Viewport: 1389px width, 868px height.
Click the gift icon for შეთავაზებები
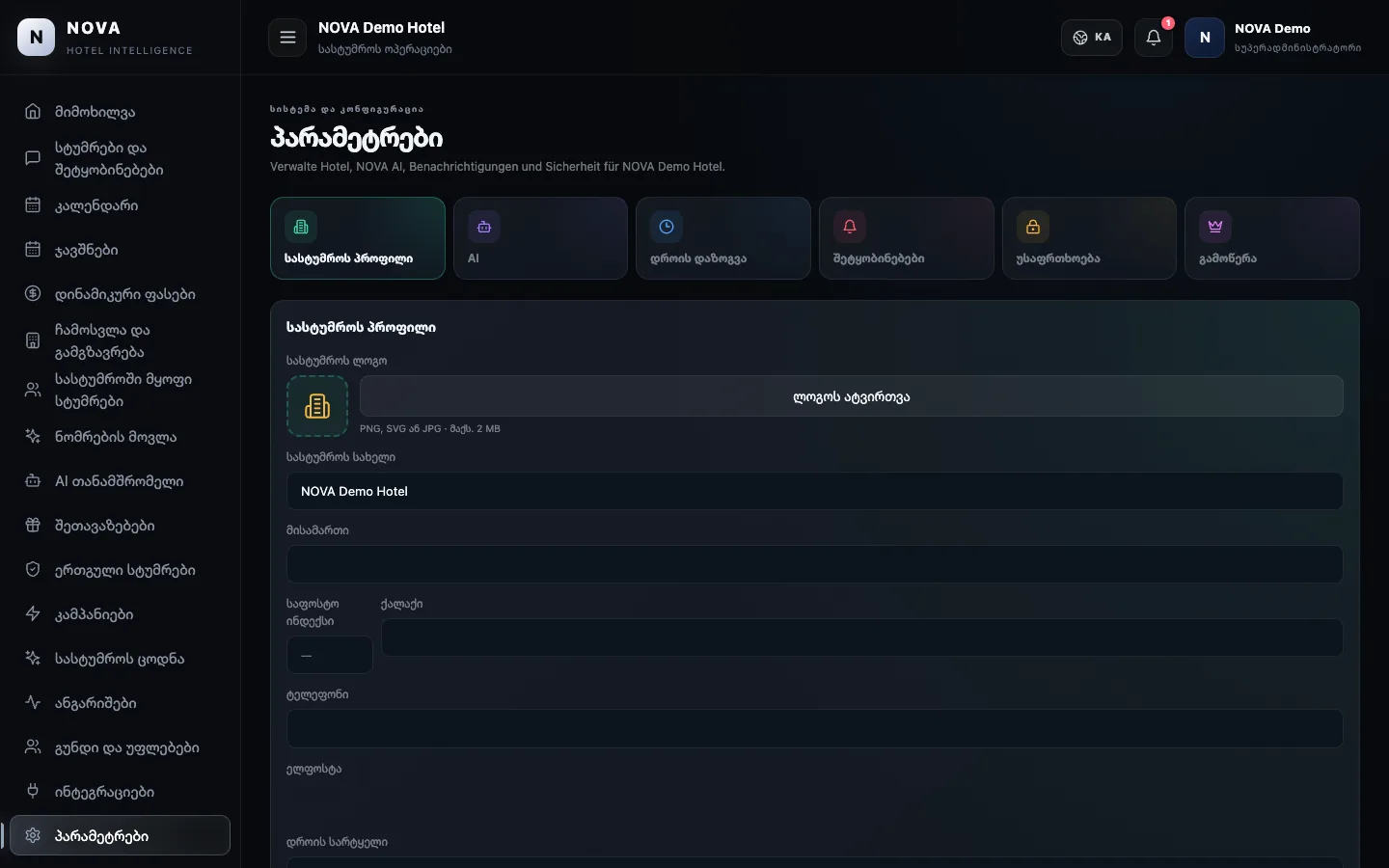pos(33,526)
